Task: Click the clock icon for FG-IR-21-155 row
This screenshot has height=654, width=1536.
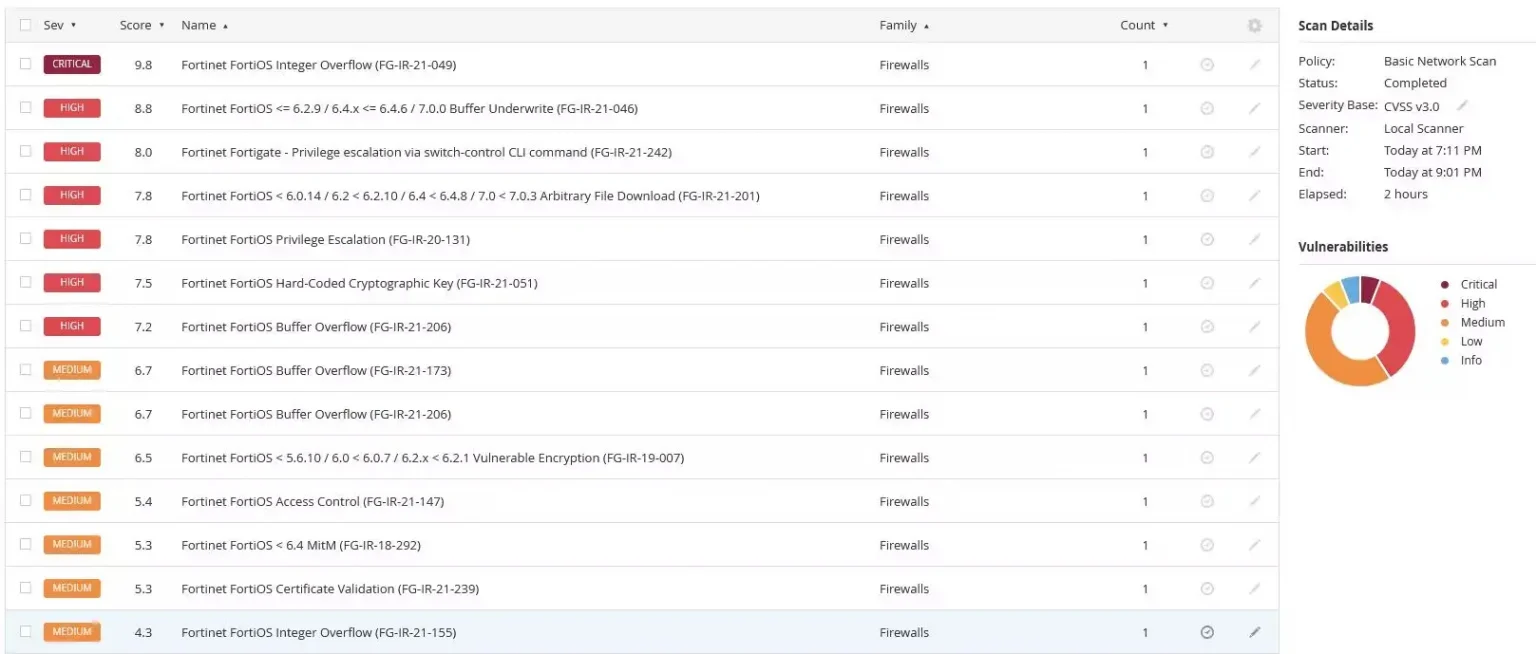Action: [1207, 632]
